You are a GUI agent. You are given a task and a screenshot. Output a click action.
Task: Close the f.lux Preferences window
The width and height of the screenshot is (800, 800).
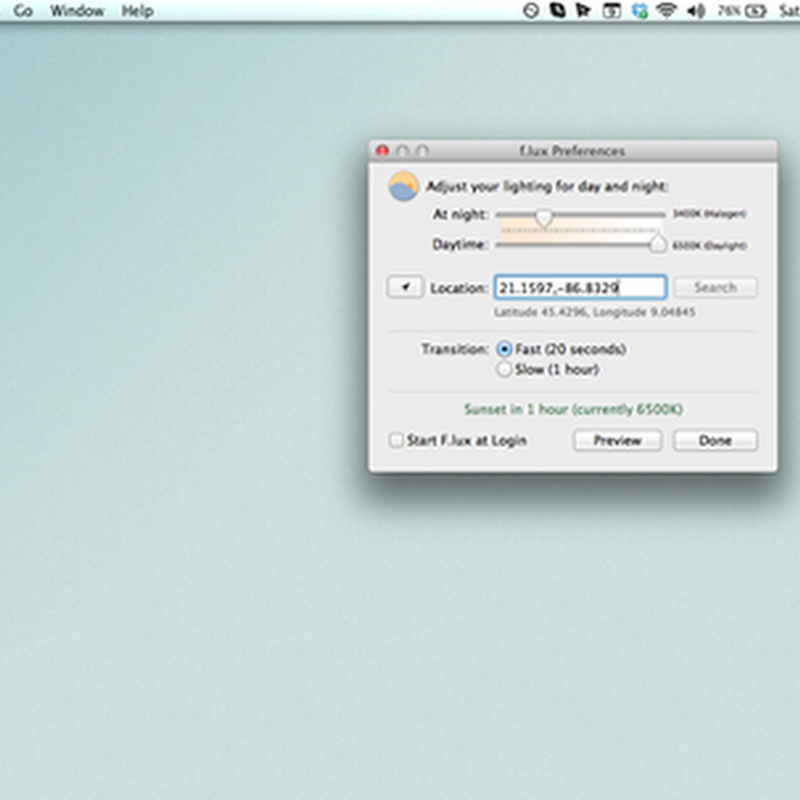tap(383, 151)
